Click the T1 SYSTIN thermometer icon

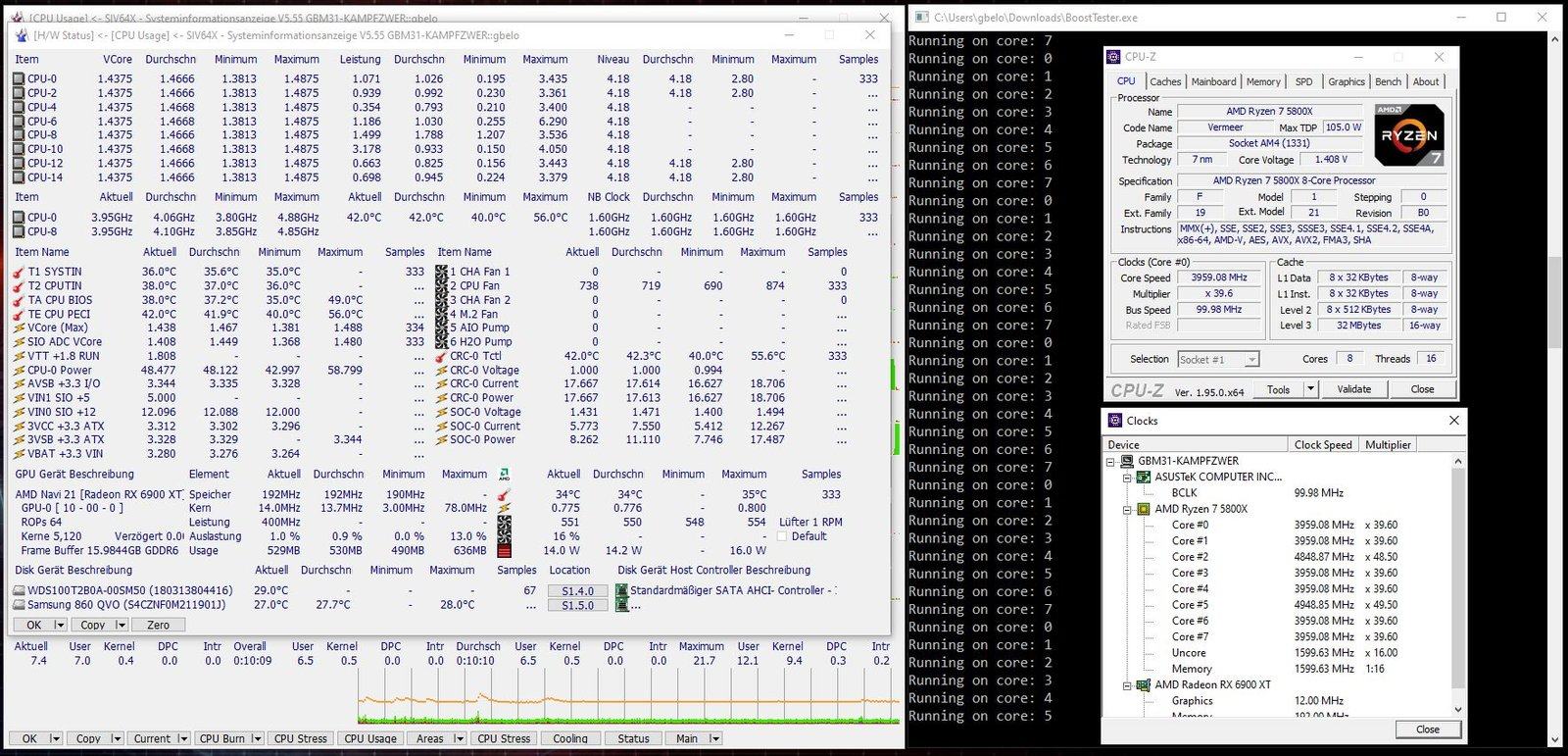(x=19, y=272)
